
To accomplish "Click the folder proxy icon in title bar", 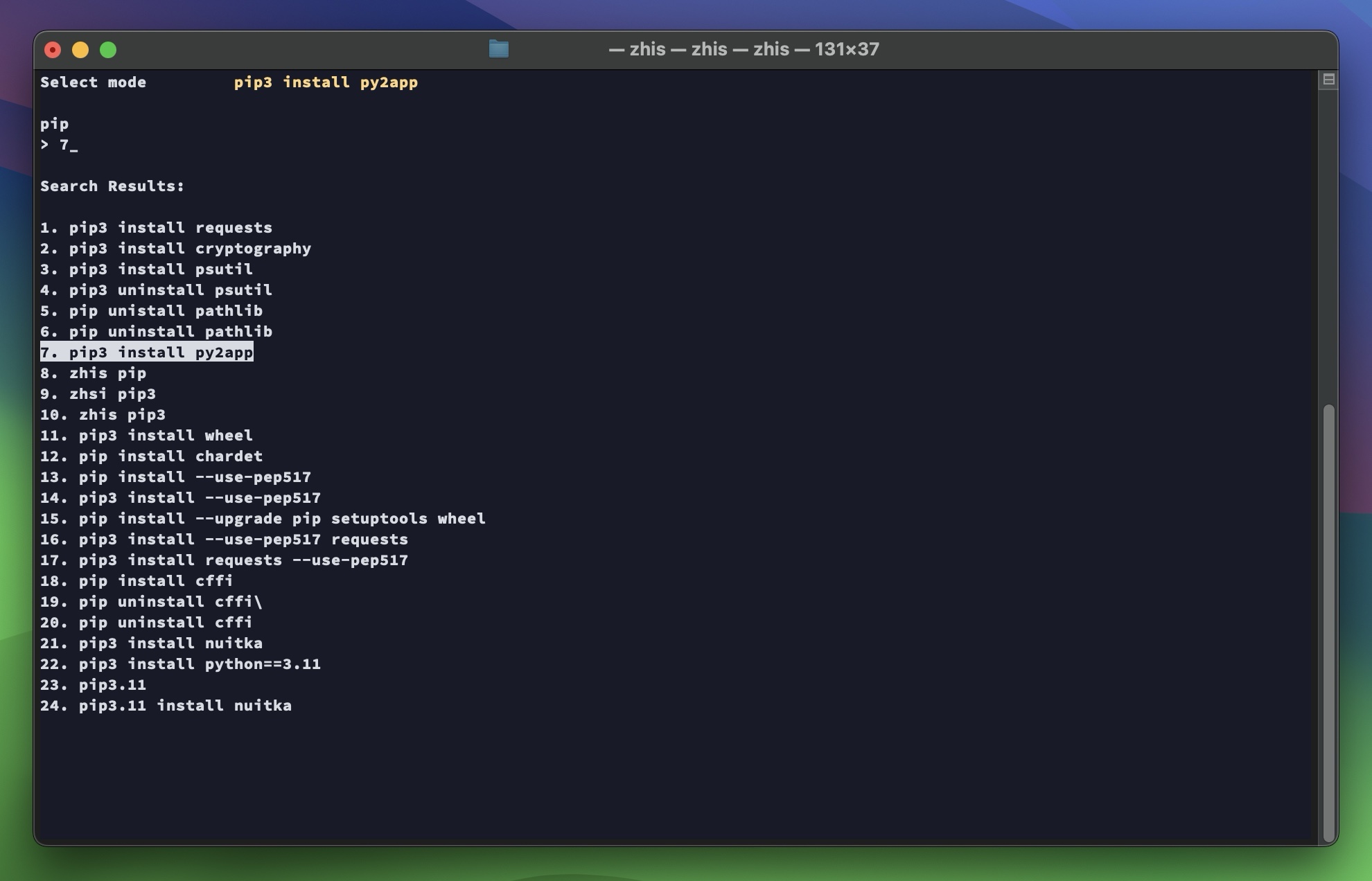I will pyautogui.click(x=498, y=49).
